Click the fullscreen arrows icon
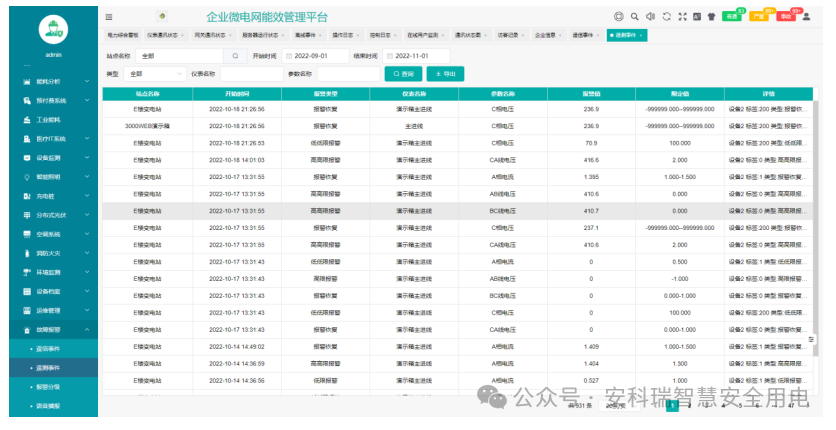Image resolution: width=836 pixels, height=430 pixels. [682, 17]
